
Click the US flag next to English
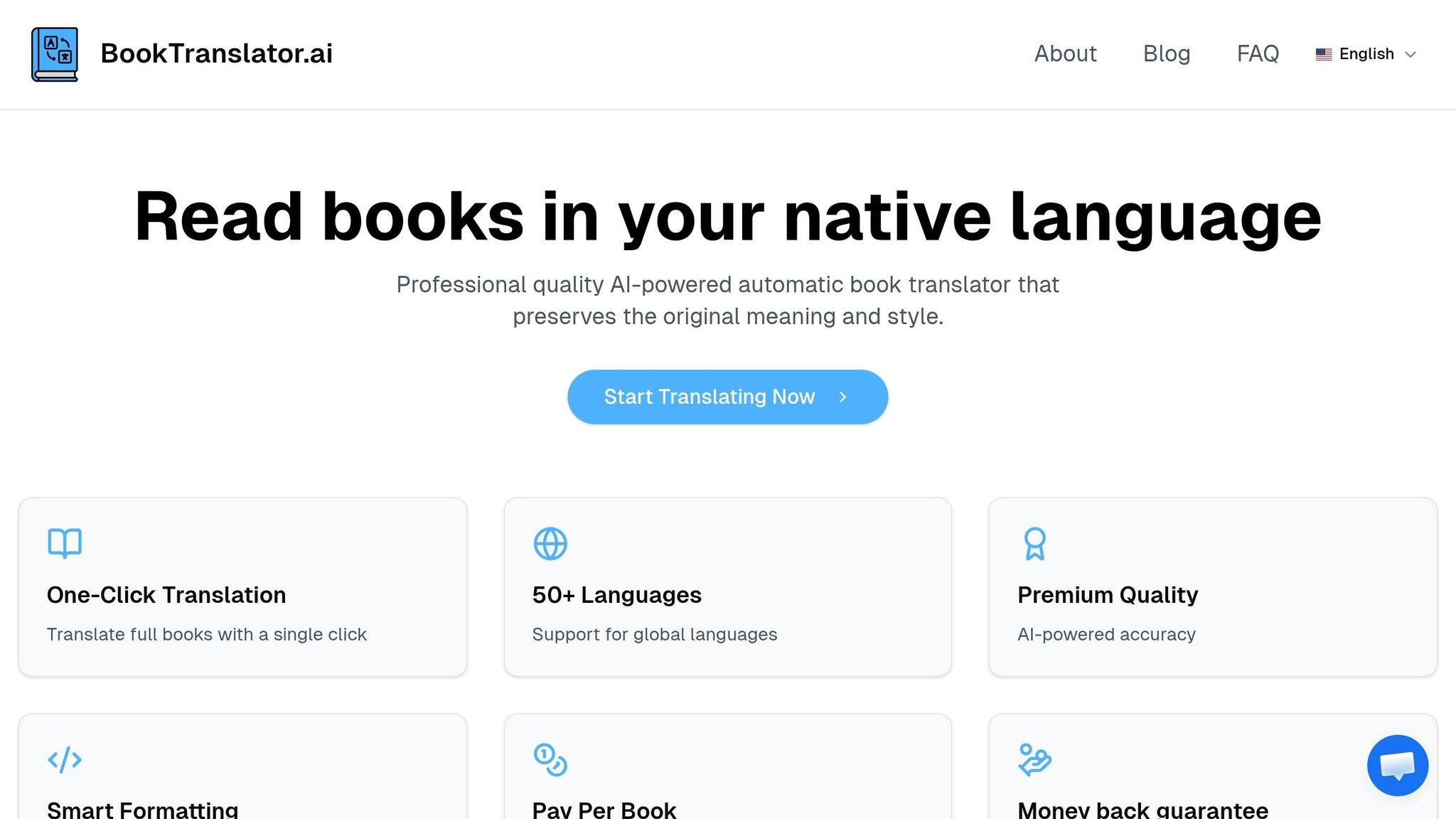[x=1323, y=53]
